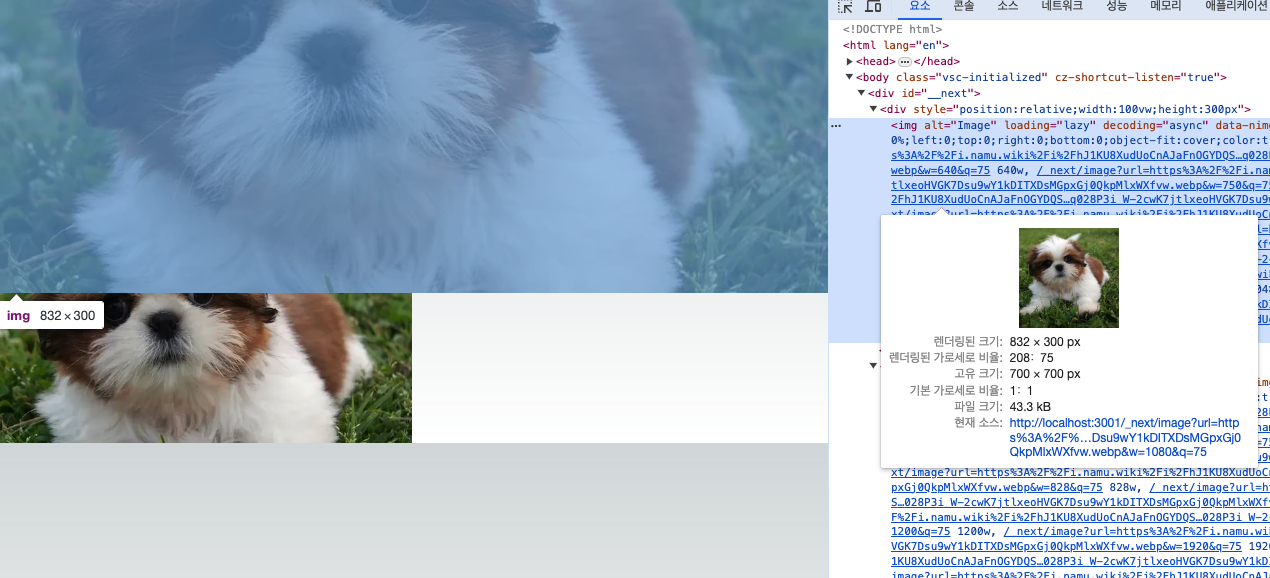Click the highlighted large puppy image
Viewport: 1270px width, 578px height.
click(x=414, y=146)
